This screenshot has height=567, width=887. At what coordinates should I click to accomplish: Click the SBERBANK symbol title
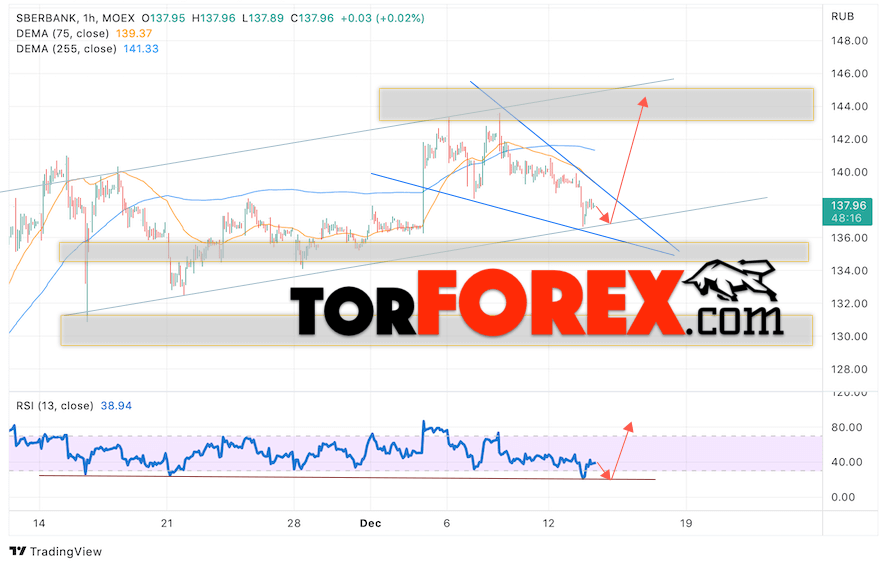75,18
